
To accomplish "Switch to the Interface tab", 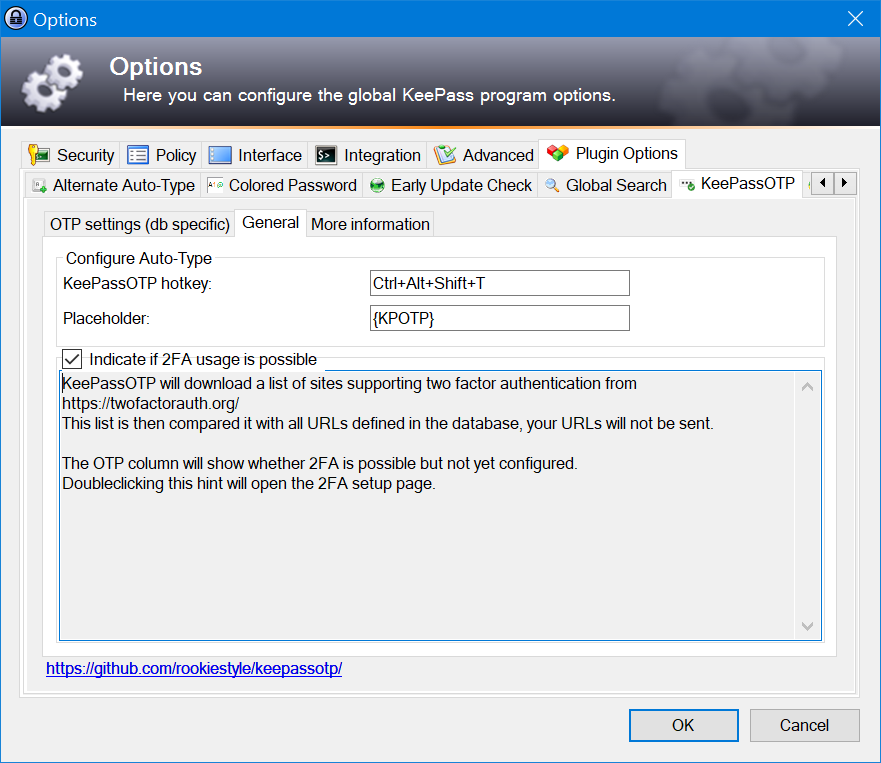I will pos(255,155).
